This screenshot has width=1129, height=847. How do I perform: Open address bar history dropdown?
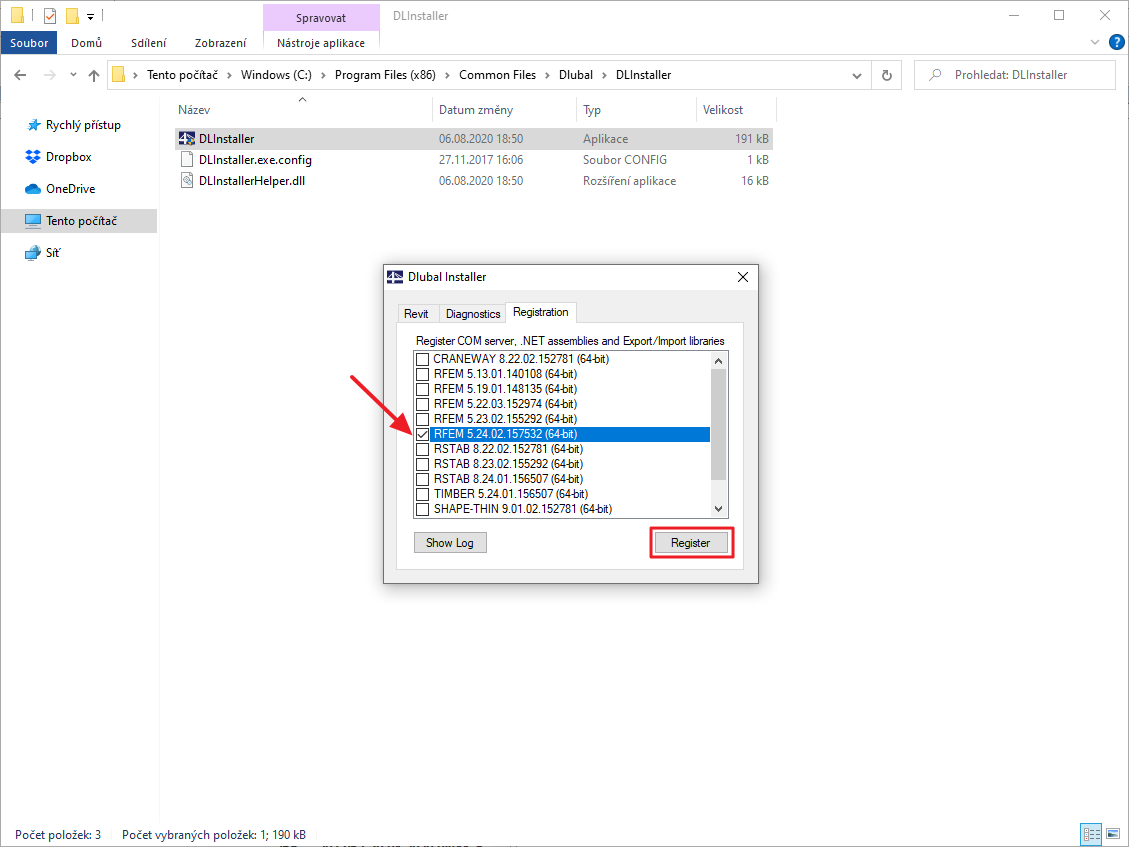[857, 75]
